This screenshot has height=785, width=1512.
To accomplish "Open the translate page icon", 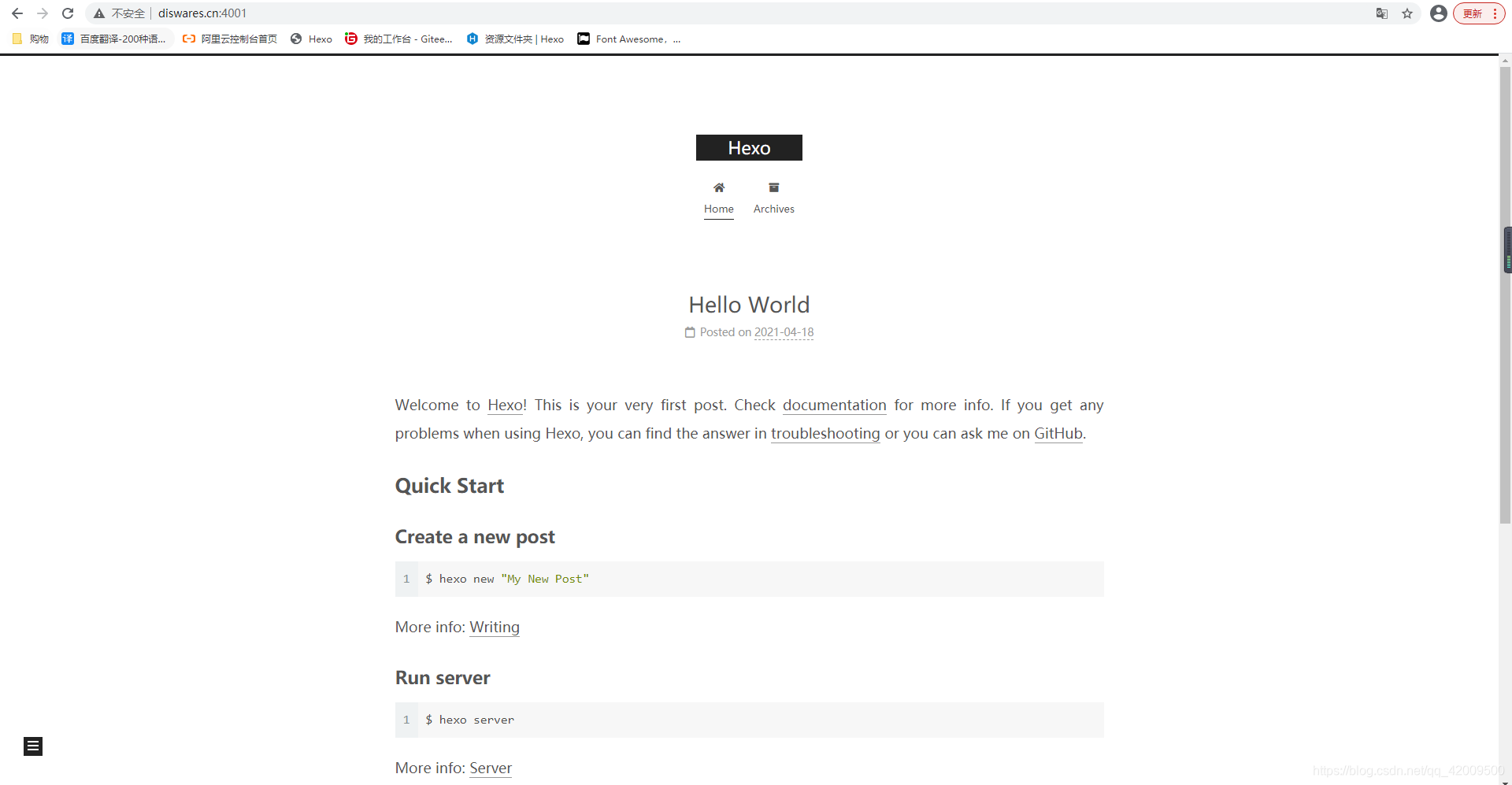I will point(1381,13).
